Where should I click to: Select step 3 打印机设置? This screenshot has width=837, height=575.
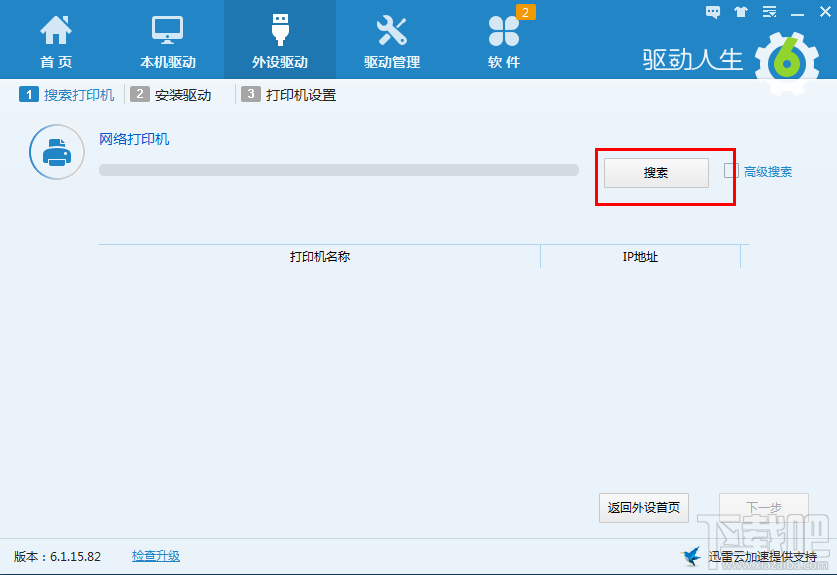click(289, 95)
